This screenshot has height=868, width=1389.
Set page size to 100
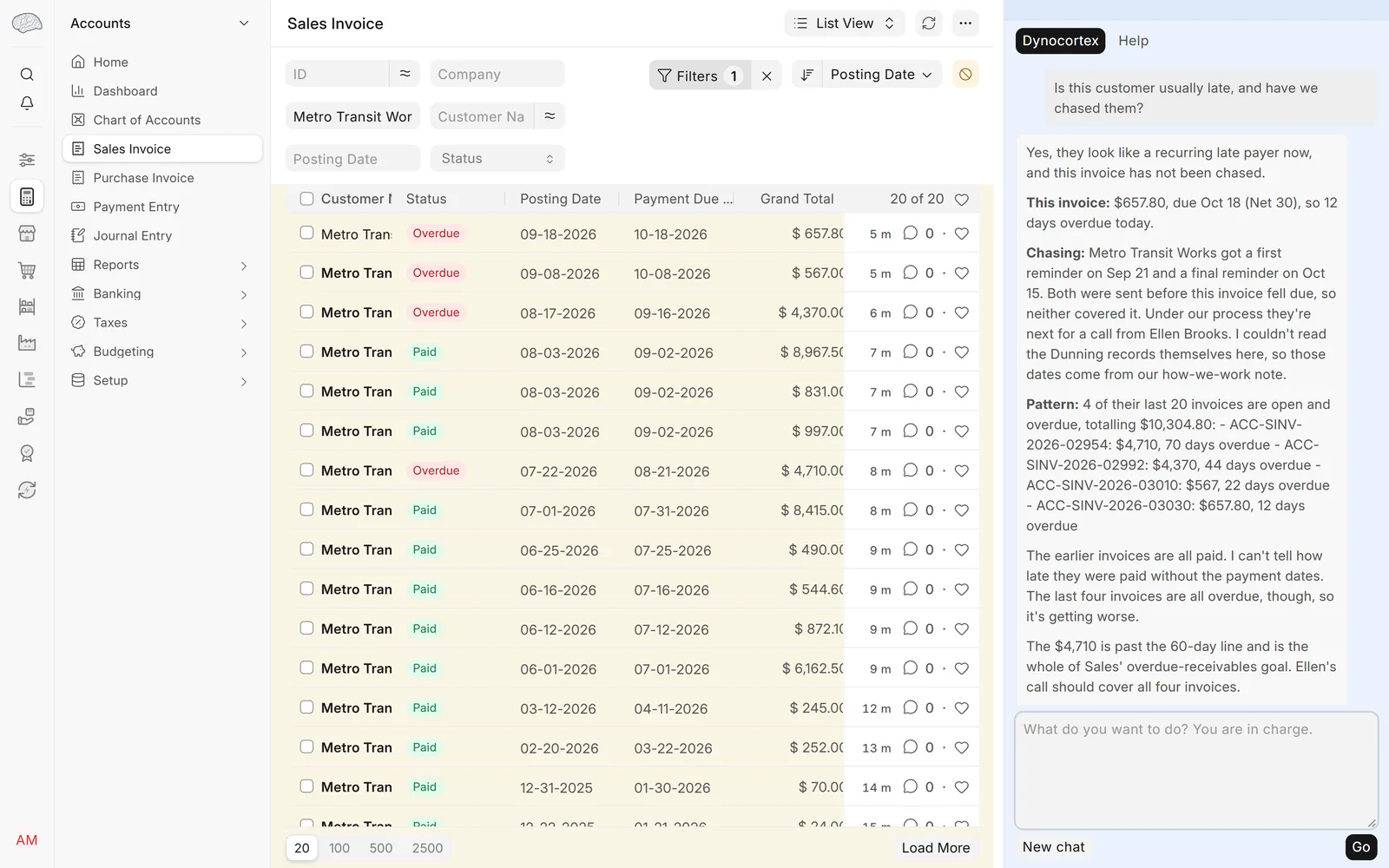click(x=339, y=848)
